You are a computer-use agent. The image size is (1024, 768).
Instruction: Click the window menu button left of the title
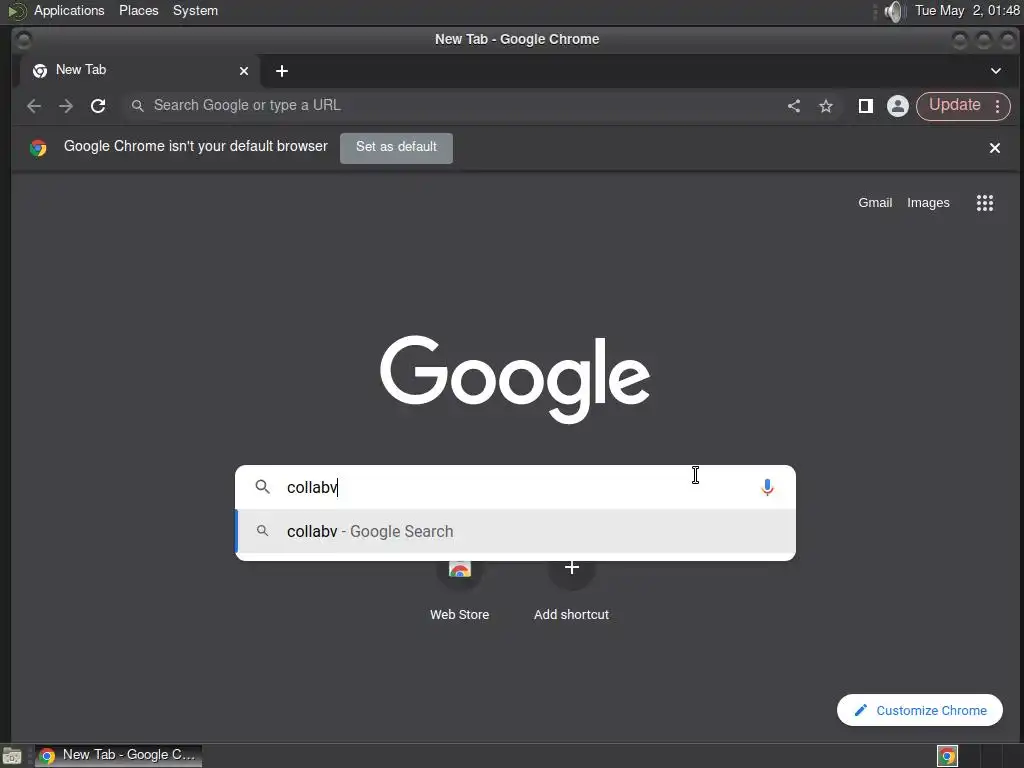coord(24,40)
